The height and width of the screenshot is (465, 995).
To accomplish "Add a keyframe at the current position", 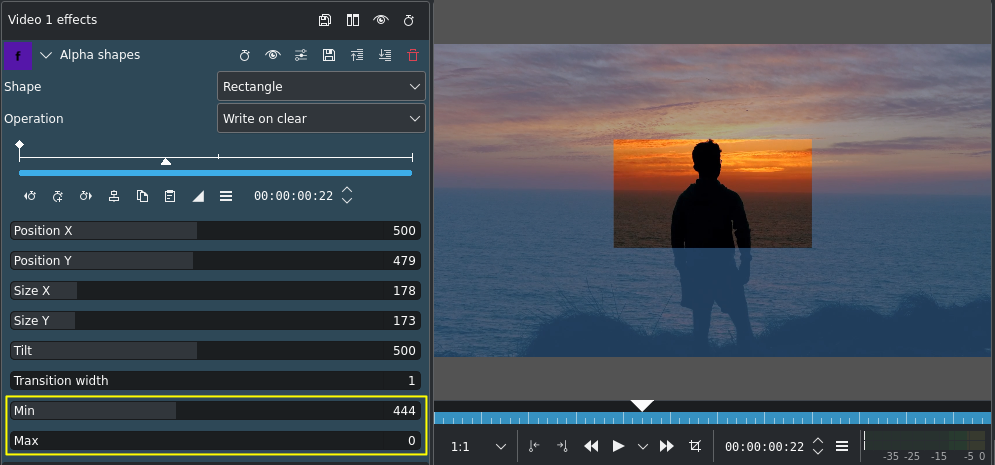I will (x=58, y=196).
